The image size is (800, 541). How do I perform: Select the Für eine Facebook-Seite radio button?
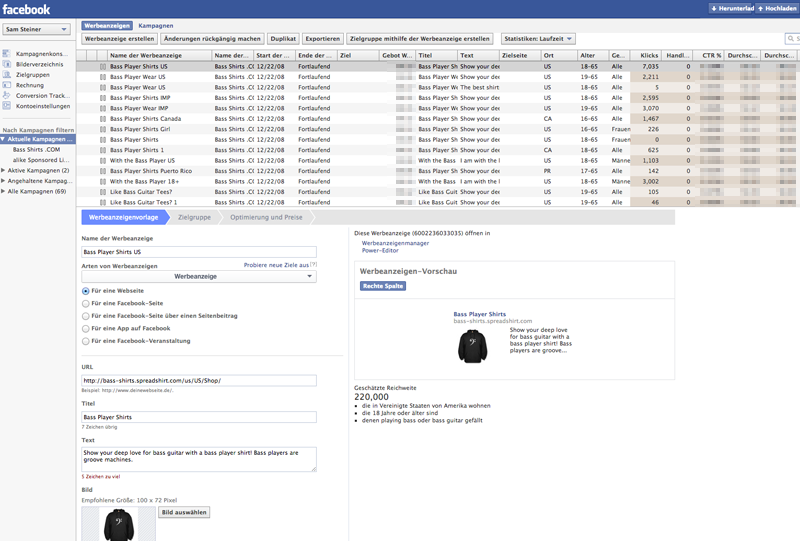click(86, 304)
